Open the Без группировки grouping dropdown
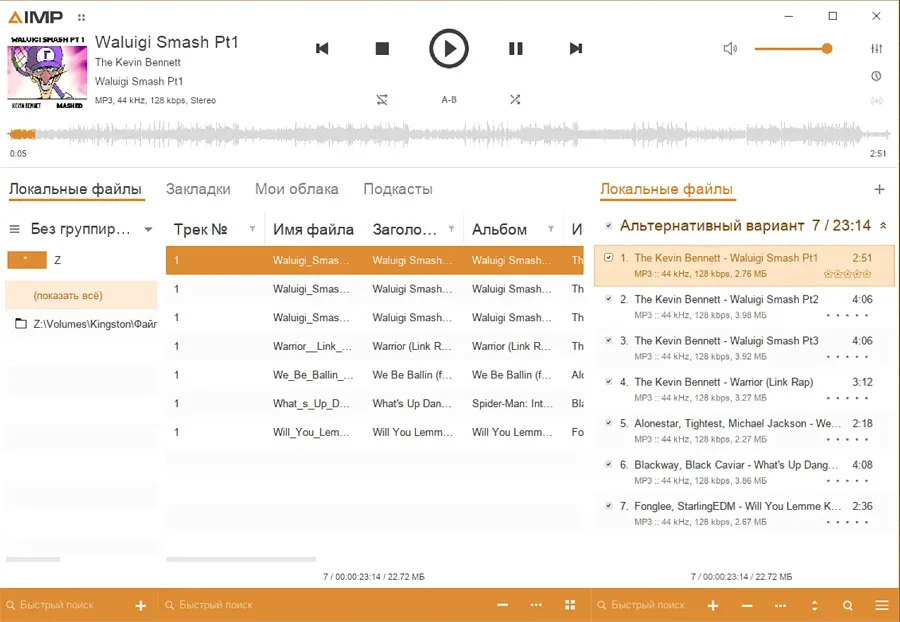 pyautogui.click(x=148, y=230)
